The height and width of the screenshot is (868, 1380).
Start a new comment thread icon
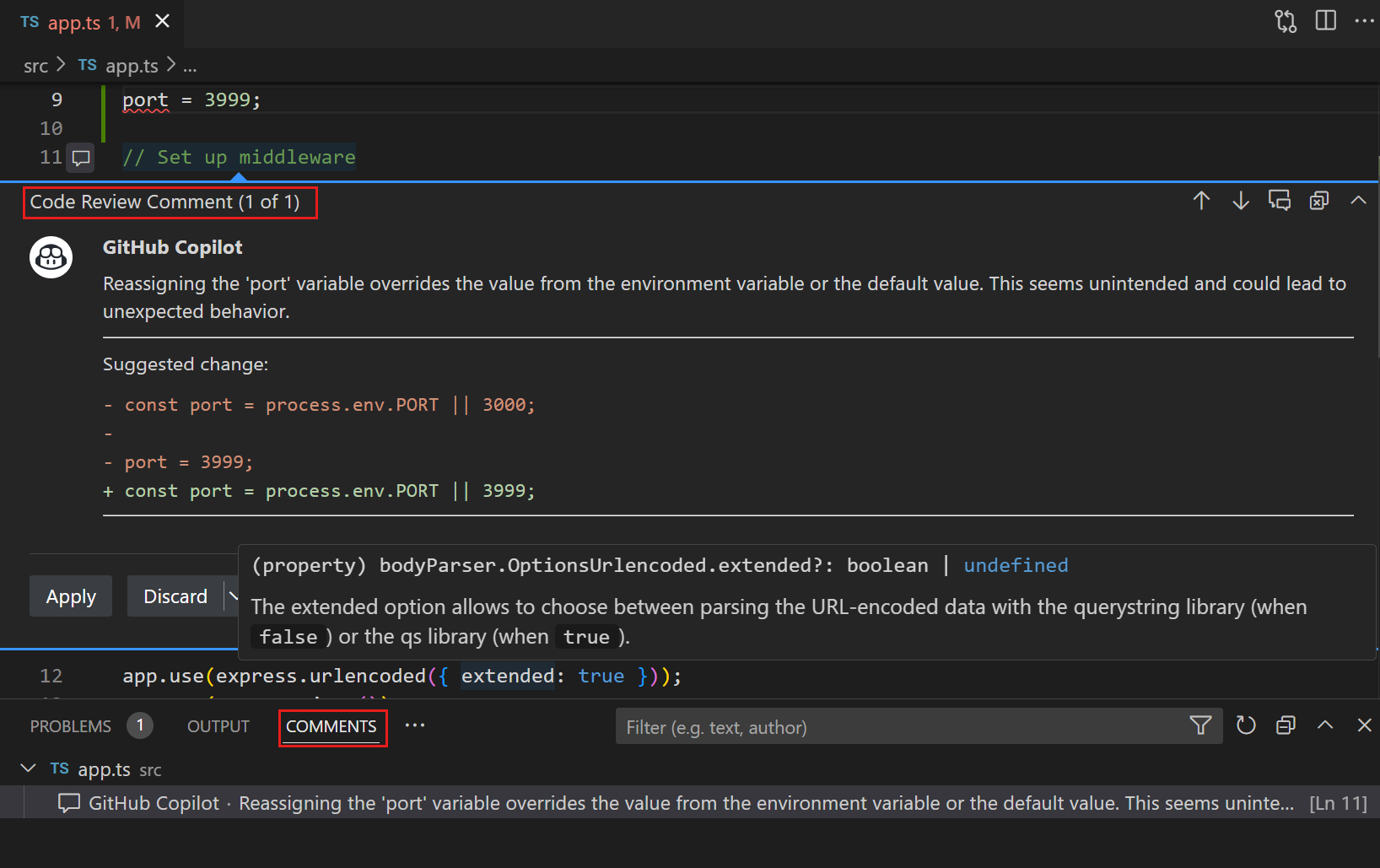[x=1279, y=201]
